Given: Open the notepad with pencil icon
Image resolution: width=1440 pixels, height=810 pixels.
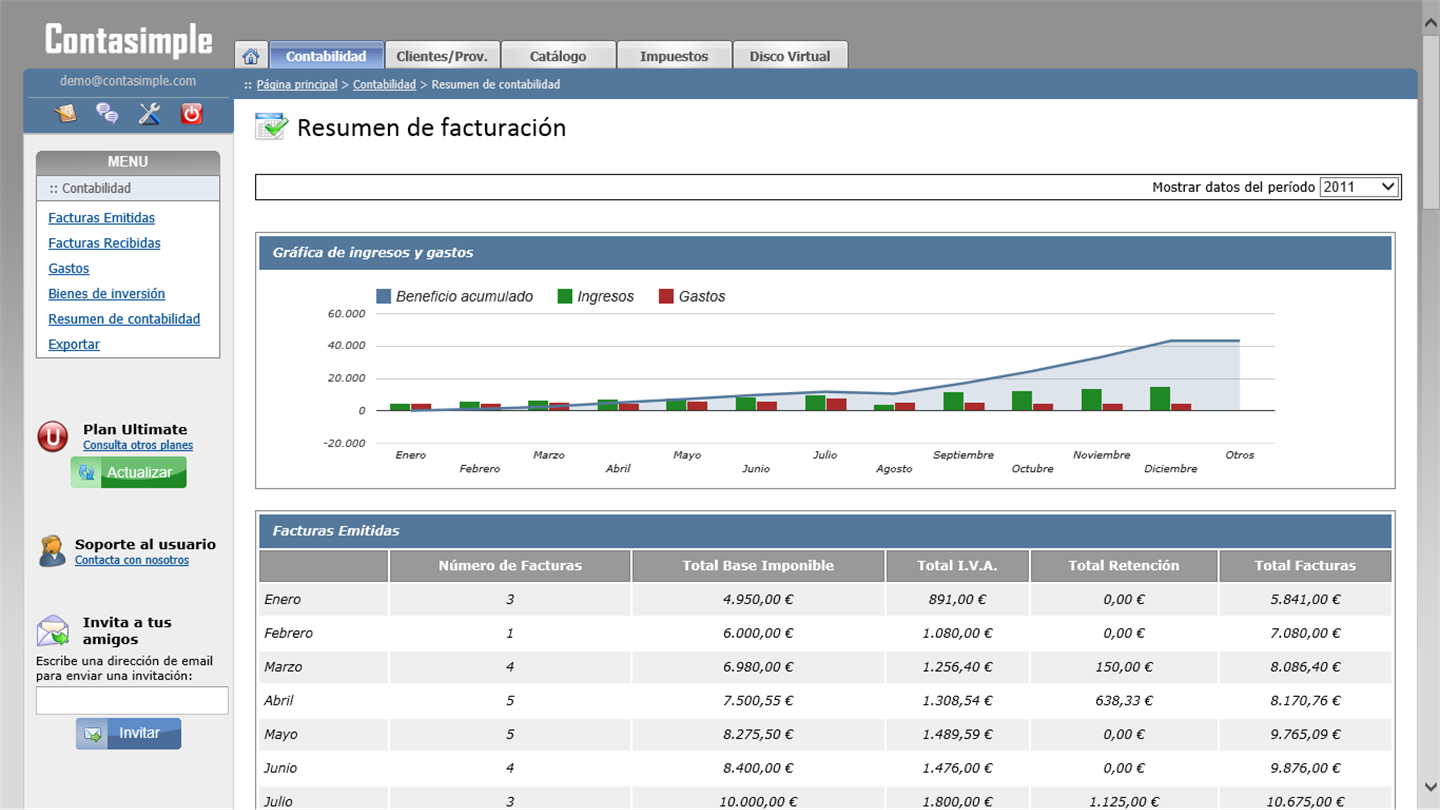Looking at the screenshot, I should [65, 114].
